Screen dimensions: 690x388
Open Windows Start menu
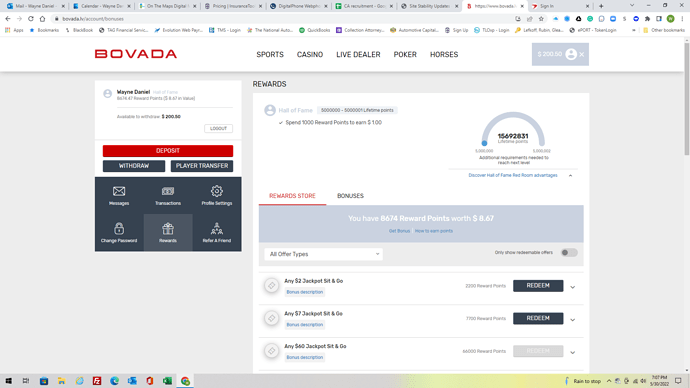pos(8,381)
